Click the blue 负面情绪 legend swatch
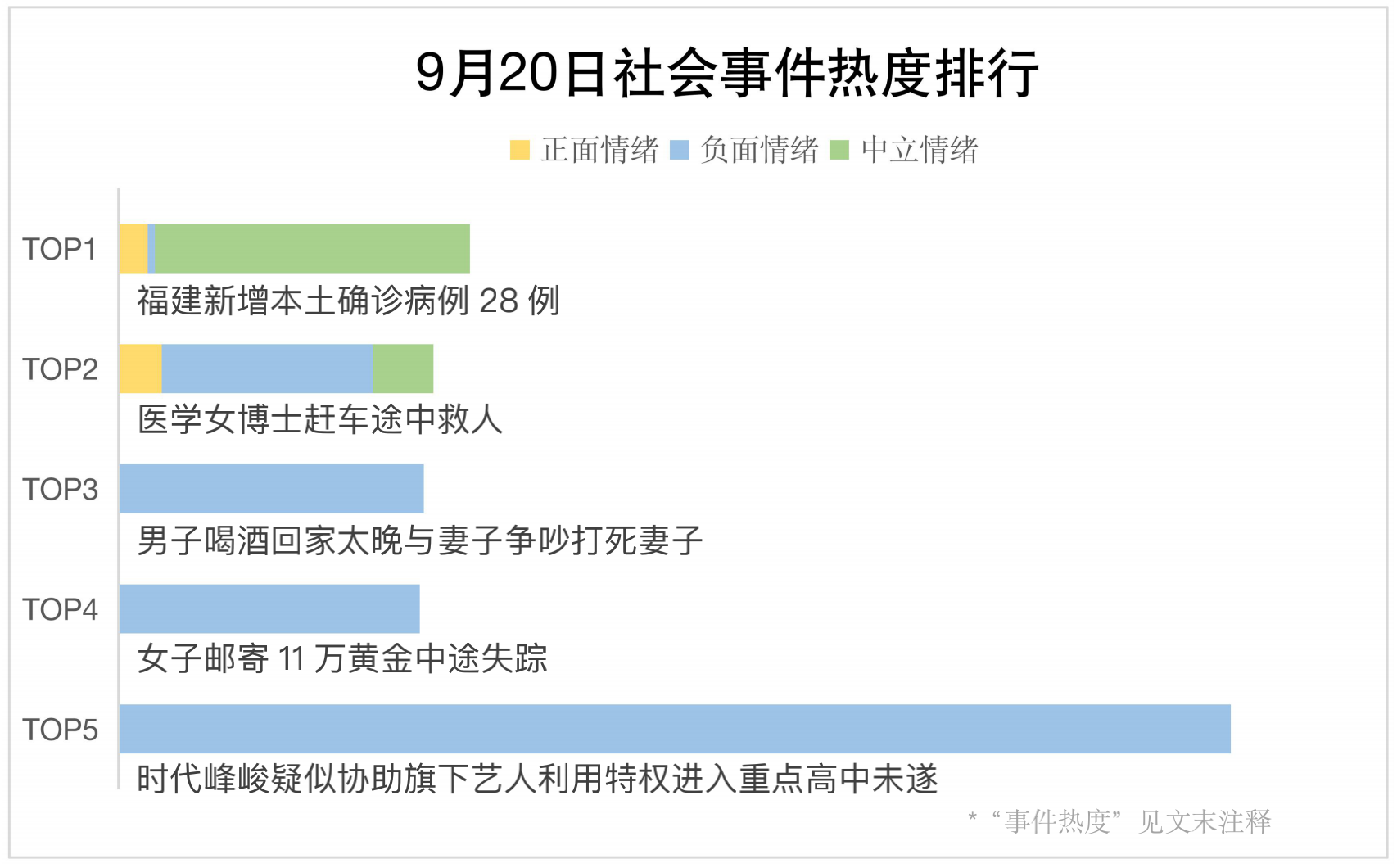This screenshot has width=1397, height=868. tap(679, 150)
